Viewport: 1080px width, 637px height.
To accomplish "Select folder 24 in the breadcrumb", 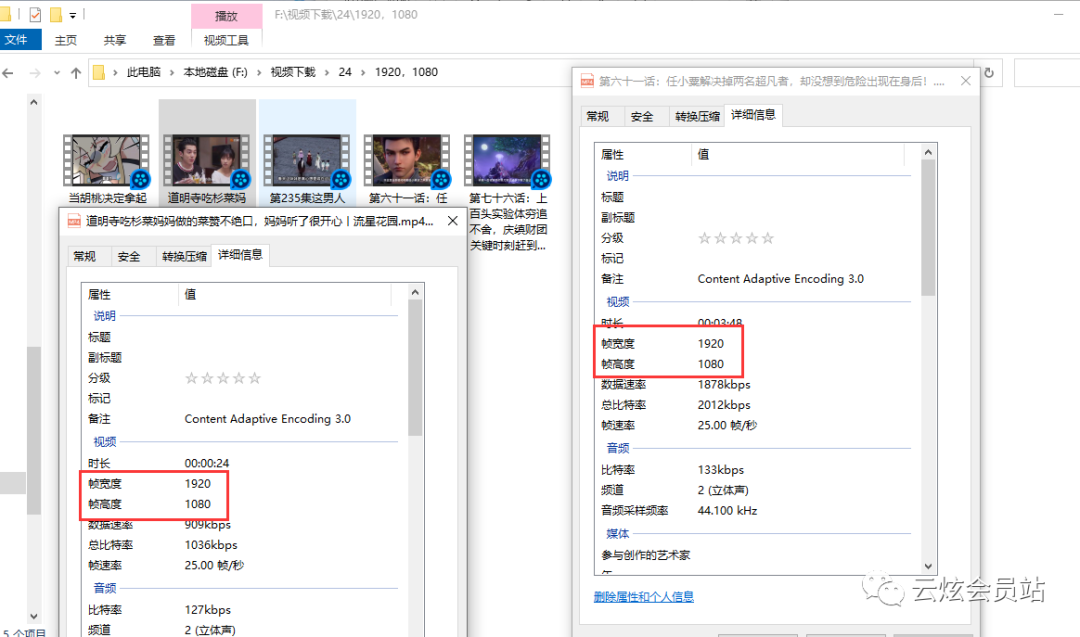I will pos(345,72).
